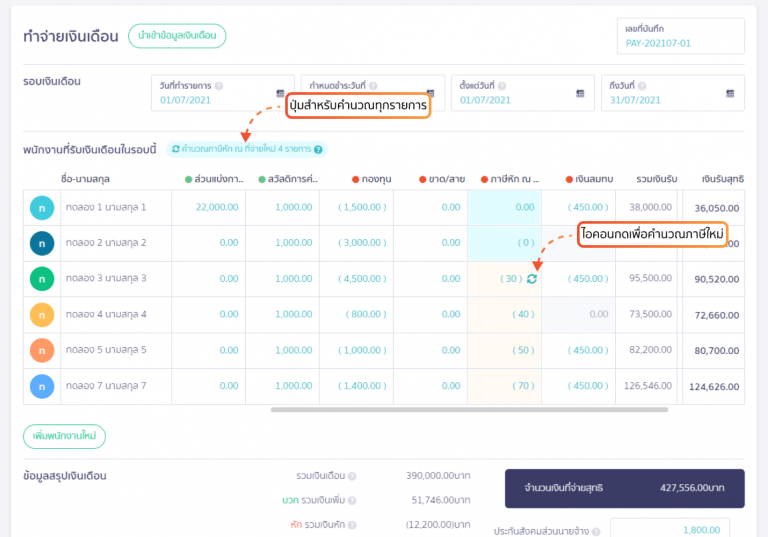Open calendar icon for ถึงวันที่ field
Viewport: 768px width, 537px height.
(731, 93)
